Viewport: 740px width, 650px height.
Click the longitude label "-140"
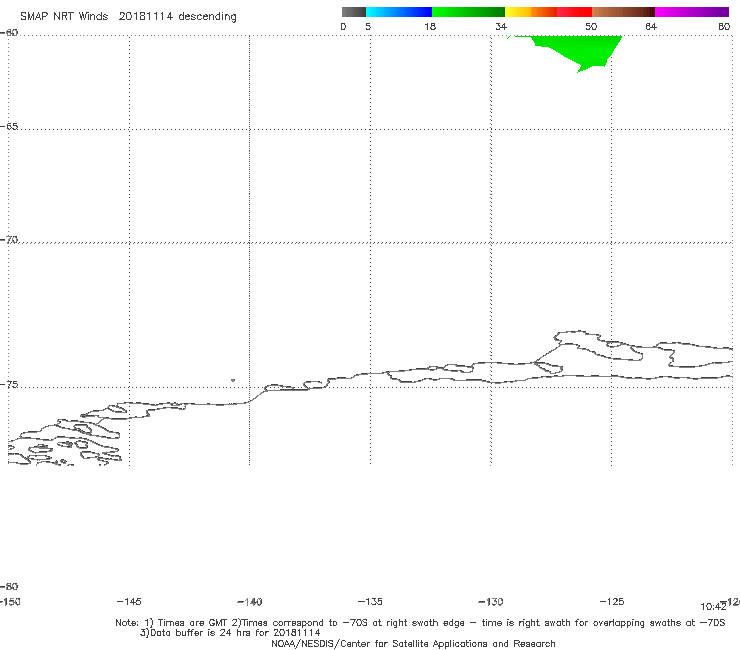250,601
